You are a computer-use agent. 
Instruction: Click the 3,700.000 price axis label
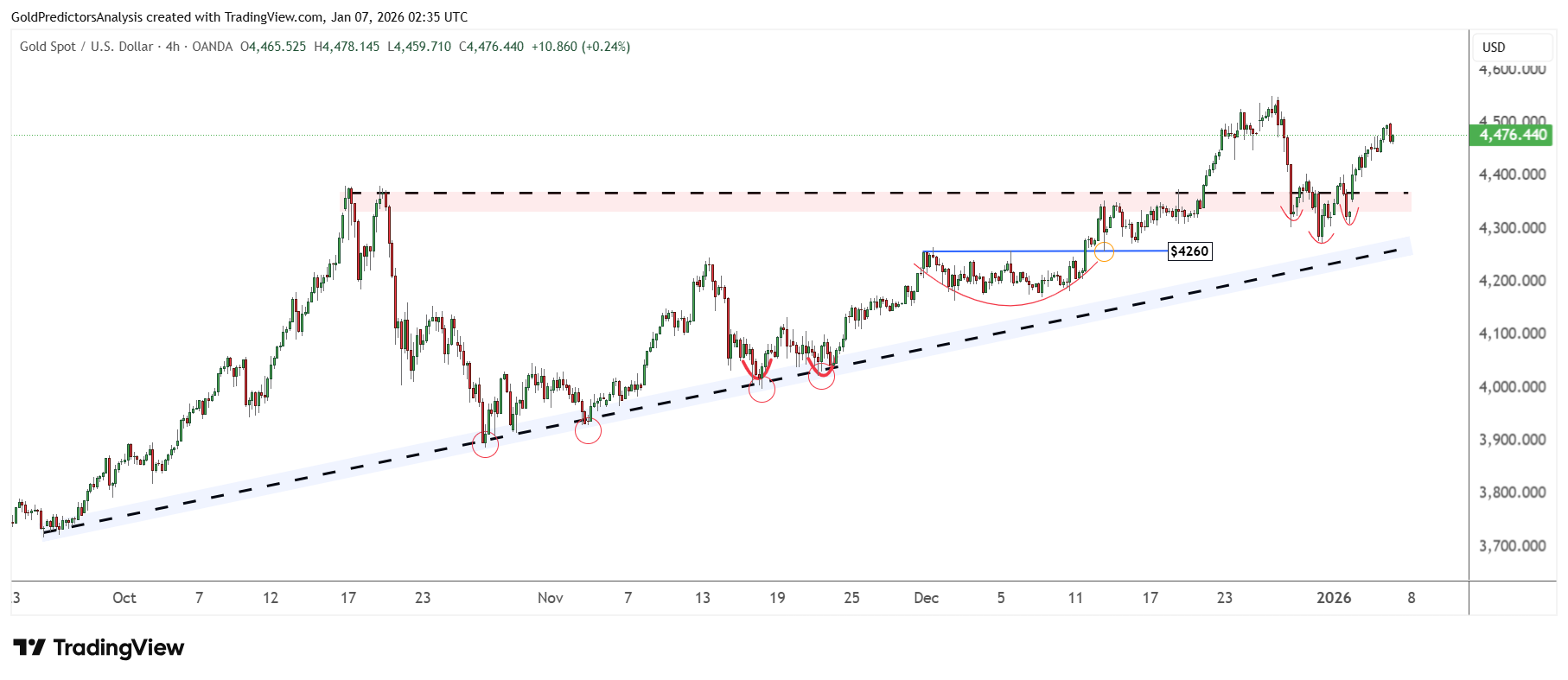(x=1513, y=546)
